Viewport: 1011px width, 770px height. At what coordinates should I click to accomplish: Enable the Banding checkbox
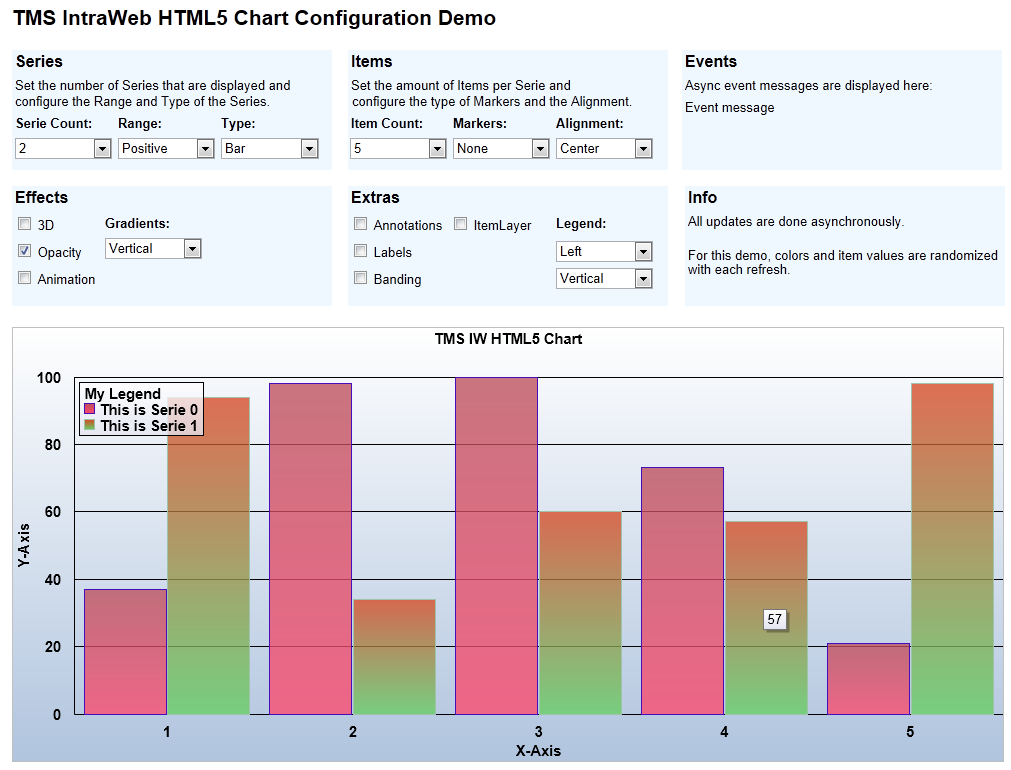[360, 278]
